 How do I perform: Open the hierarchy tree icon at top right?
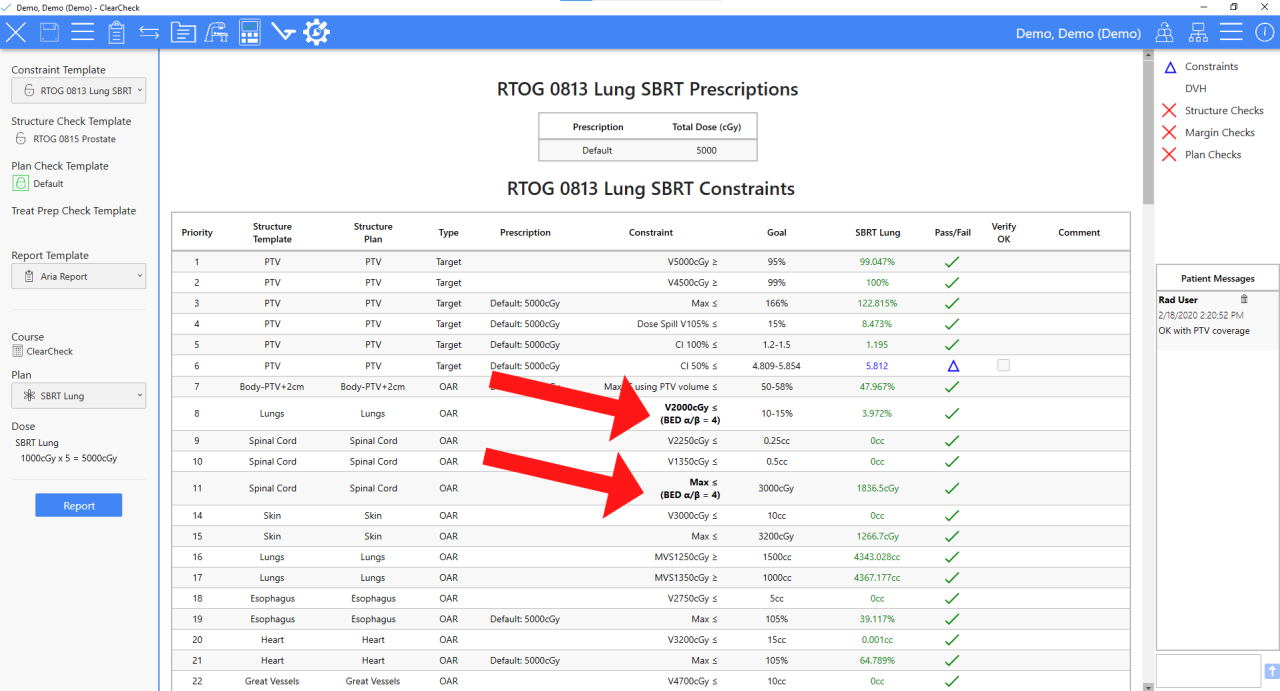1198,33
